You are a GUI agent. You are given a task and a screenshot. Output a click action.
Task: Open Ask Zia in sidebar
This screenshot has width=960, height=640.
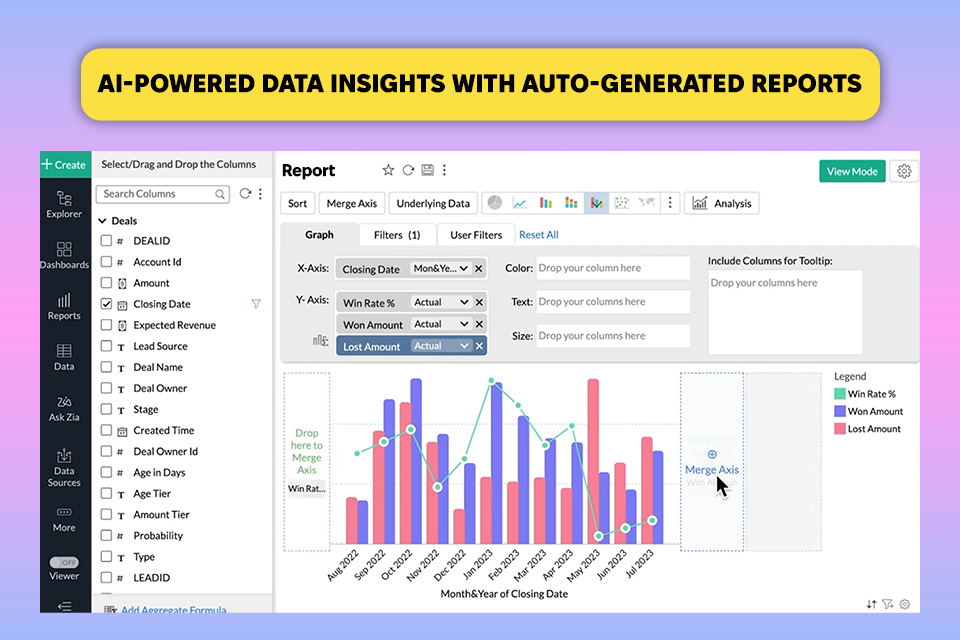64,408
